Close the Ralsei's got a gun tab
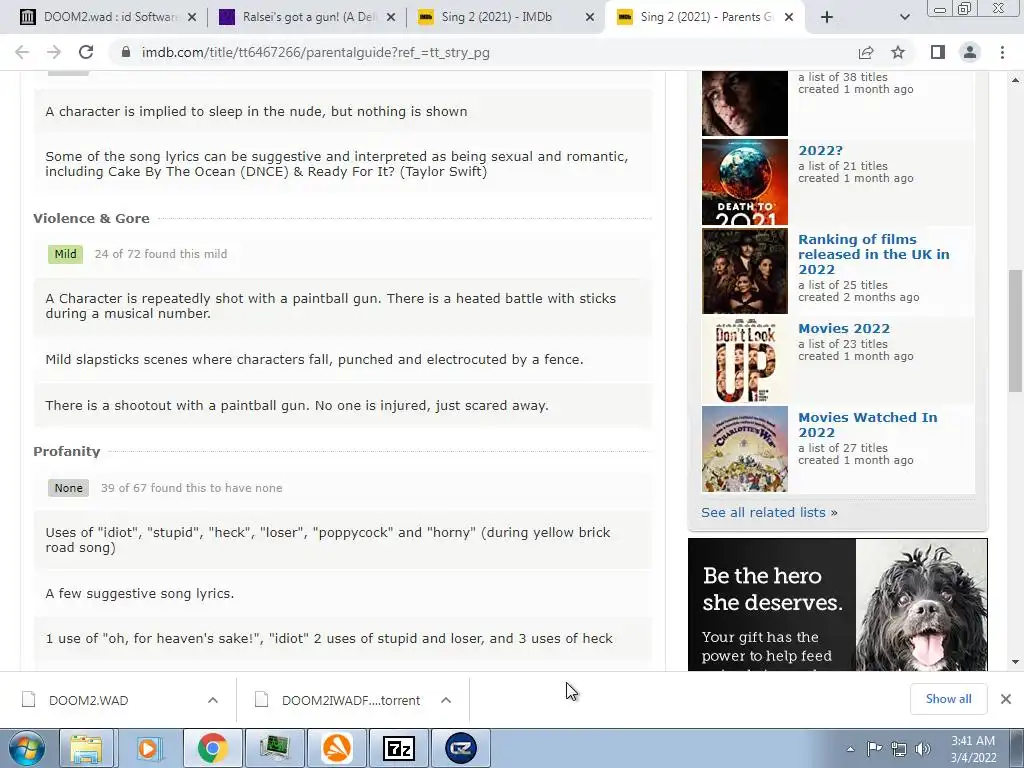The height and width of the screenshot is (768, 1024). point(391,18)
